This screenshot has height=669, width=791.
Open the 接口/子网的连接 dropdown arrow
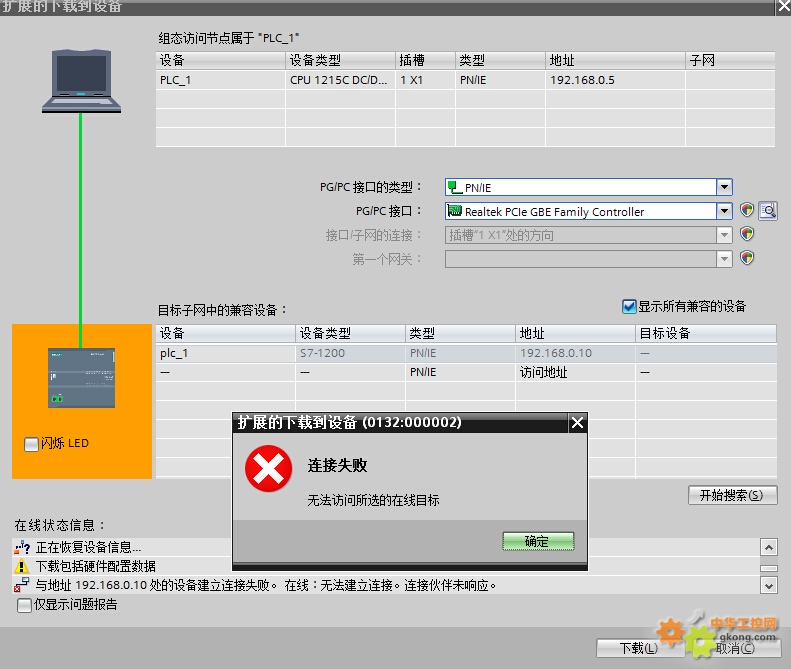[724, 235]
